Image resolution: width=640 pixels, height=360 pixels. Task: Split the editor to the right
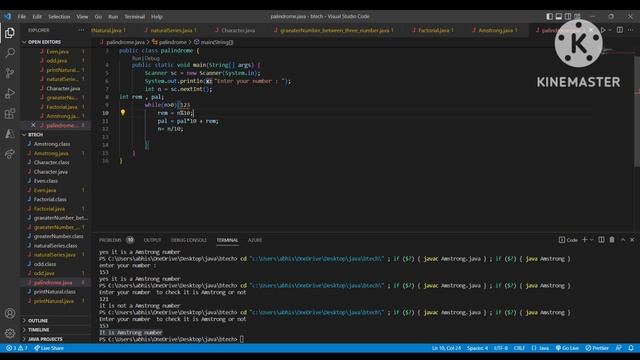point(620,30)
